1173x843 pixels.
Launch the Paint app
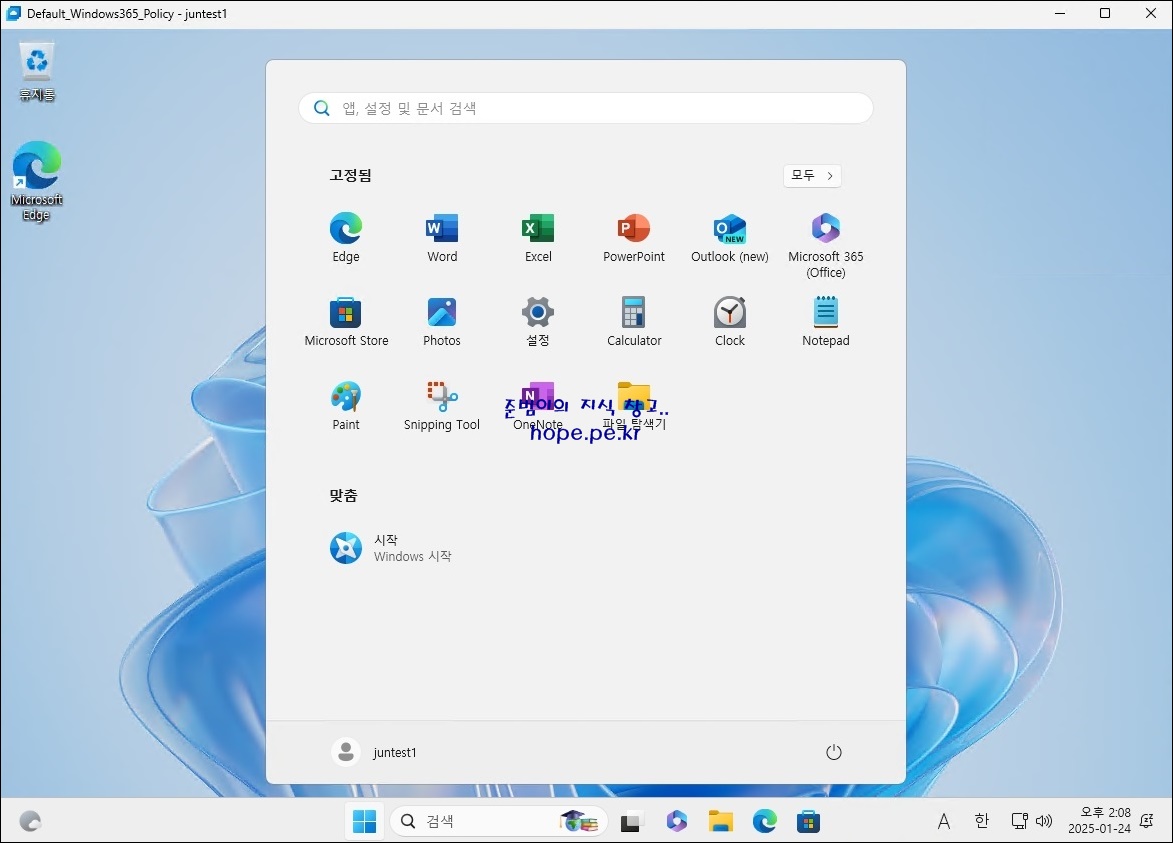click(346, 405)
